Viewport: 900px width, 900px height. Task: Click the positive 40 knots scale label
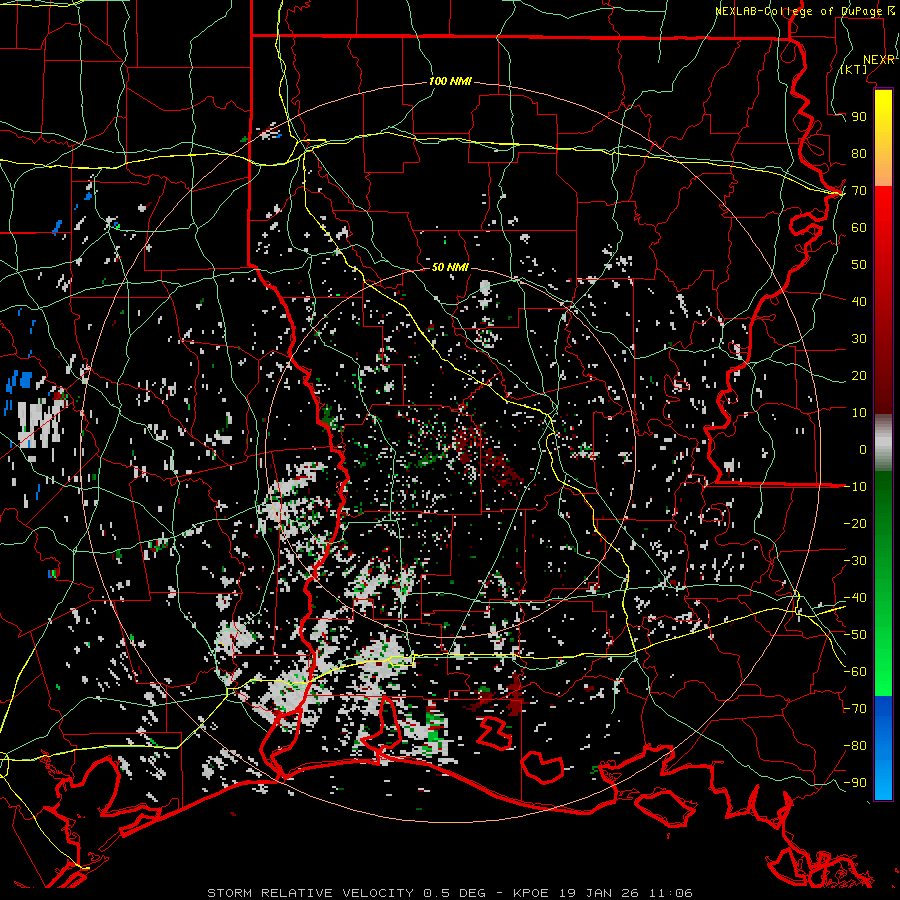(859, 301)
